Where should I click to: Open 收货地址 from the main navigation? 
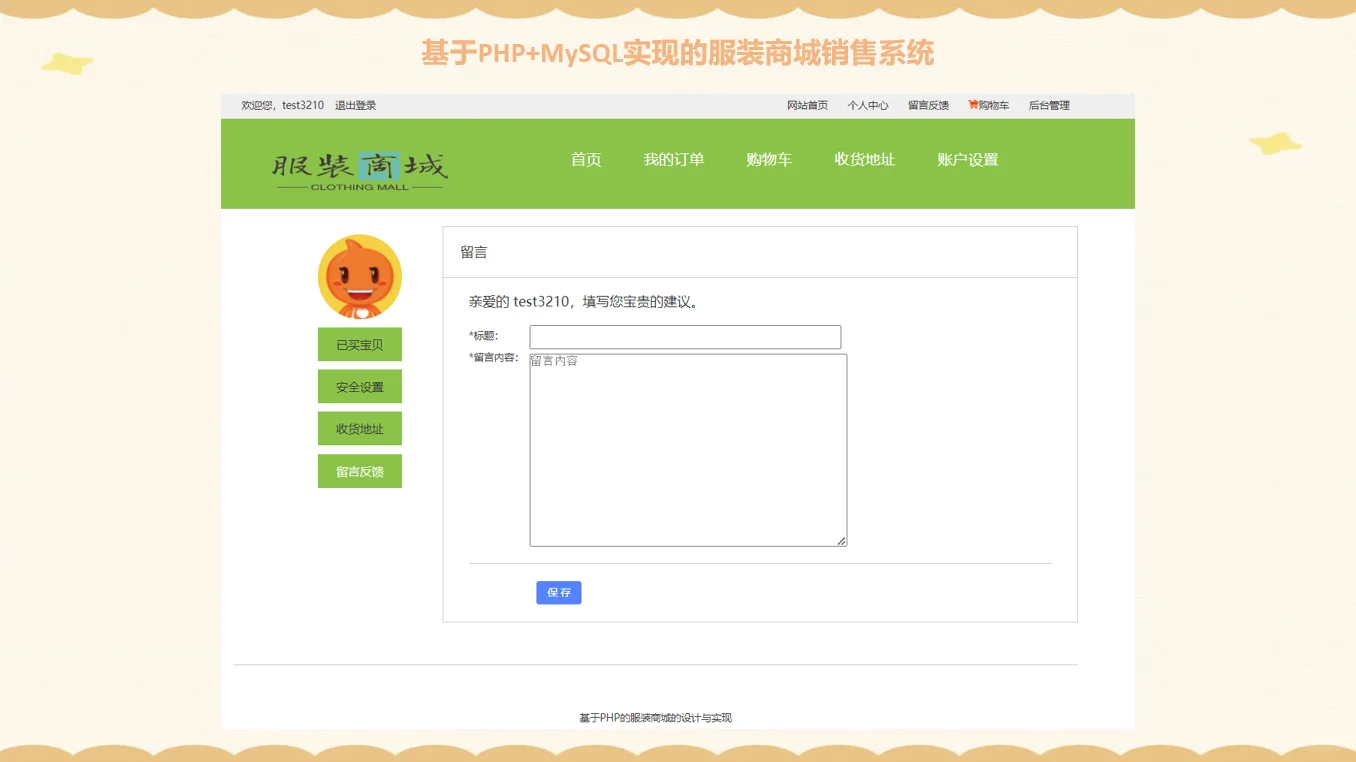click(864, 159)
